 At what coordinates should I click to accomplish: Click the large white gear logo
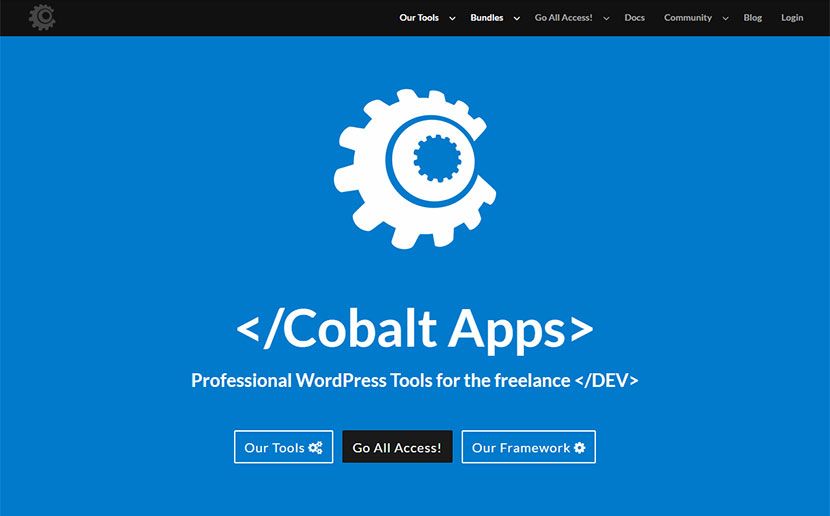415,168
